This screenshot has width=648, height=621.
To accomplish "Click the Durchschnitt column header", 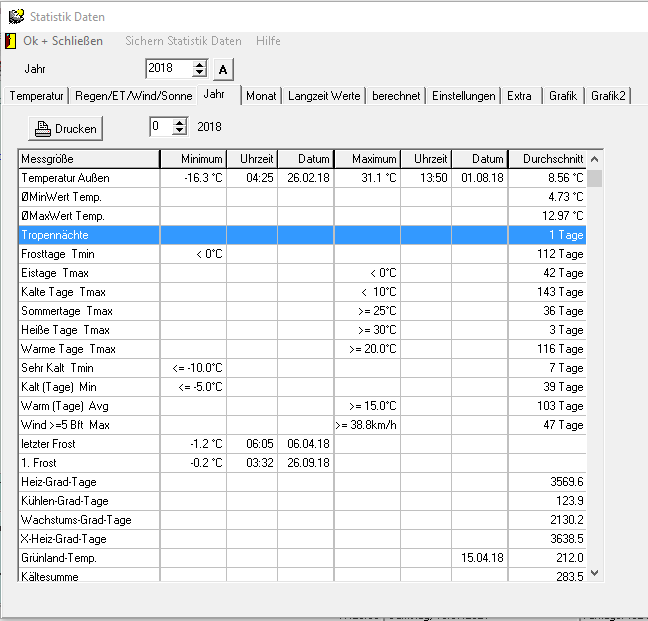I will (546, 159).
